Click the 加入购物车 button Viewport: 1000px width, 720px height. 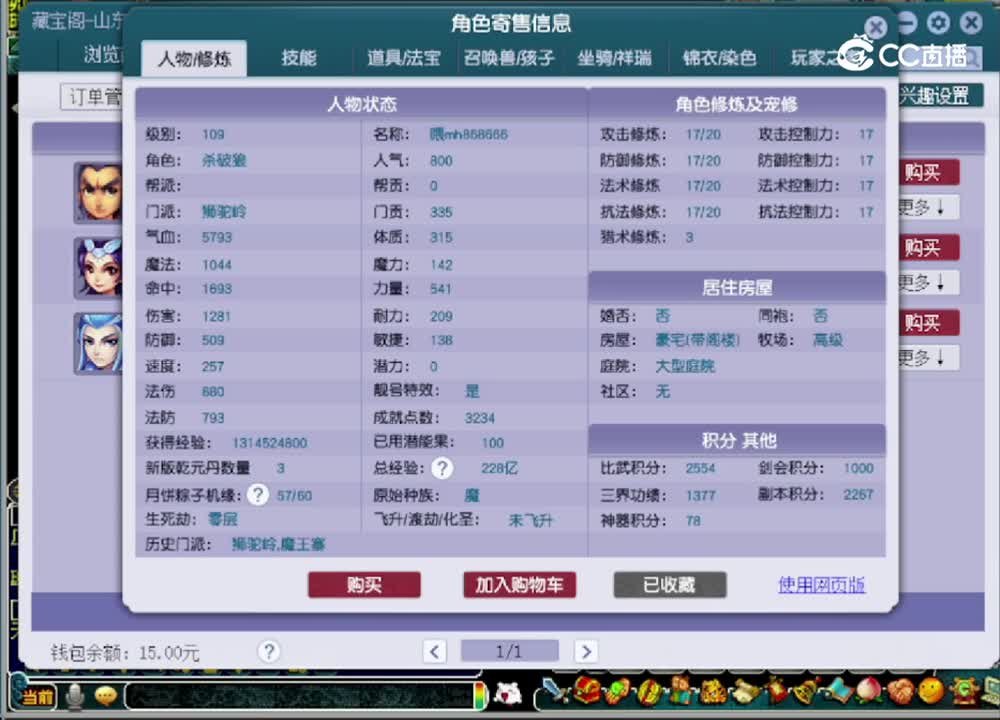click(x=519, y=586)
